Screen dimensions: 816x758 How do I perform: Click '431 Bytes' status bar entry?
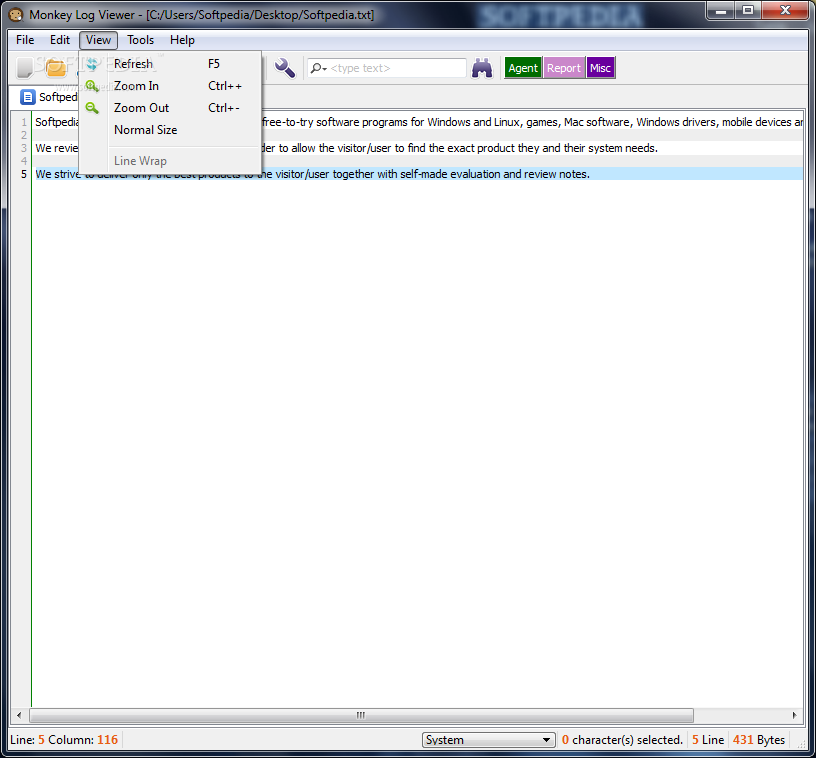(759, 739)
